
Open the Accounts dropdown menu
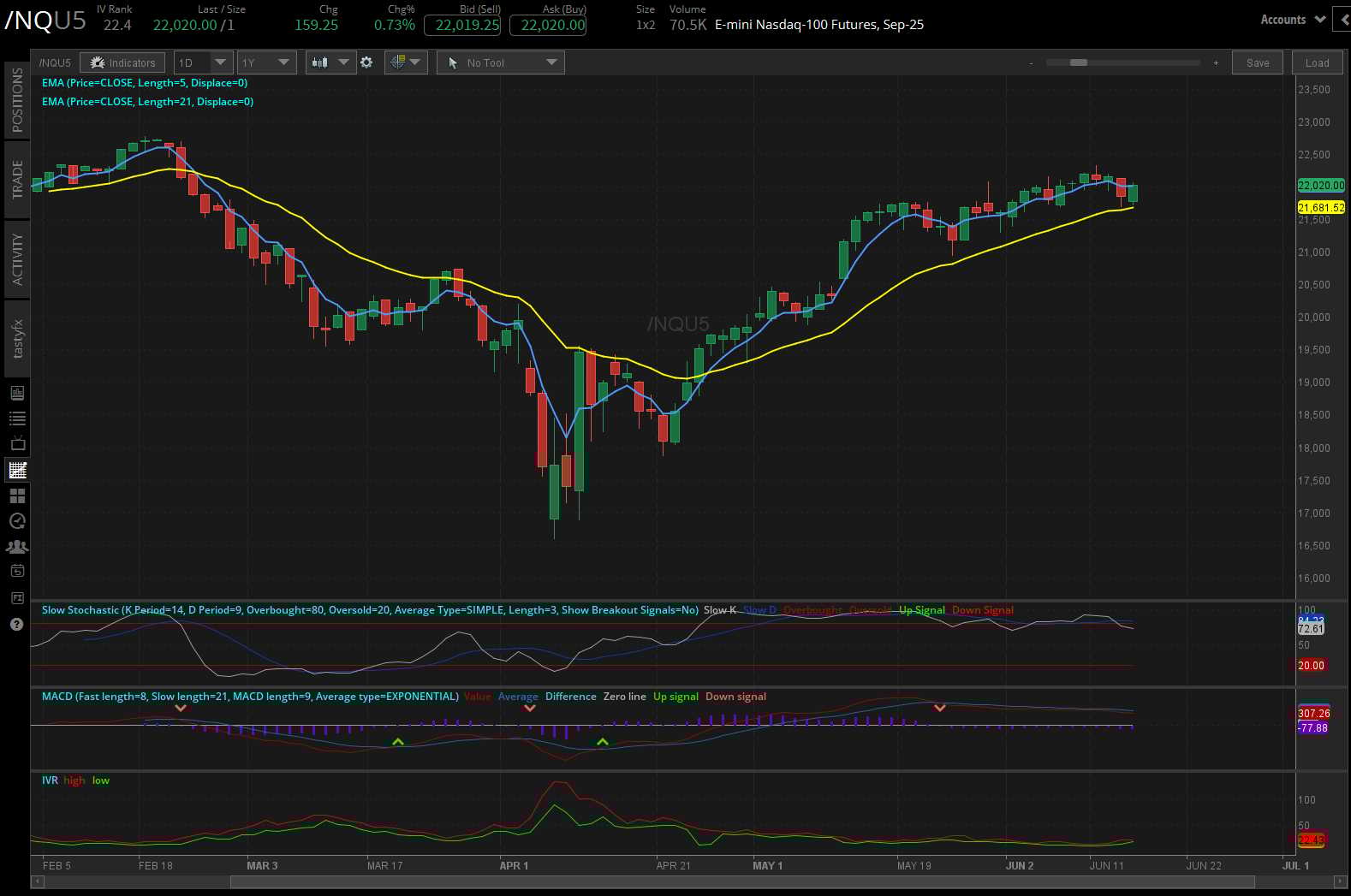tap(1293, 20)
